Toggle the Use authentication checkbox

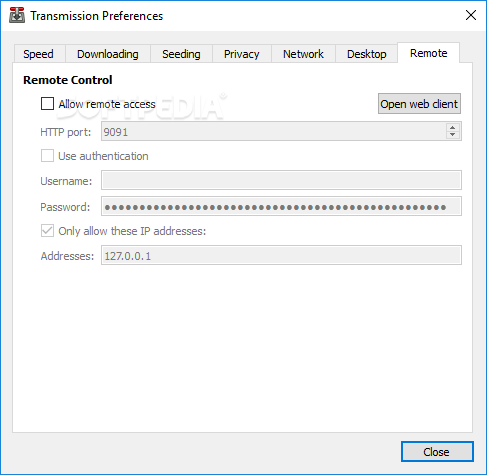47,156
